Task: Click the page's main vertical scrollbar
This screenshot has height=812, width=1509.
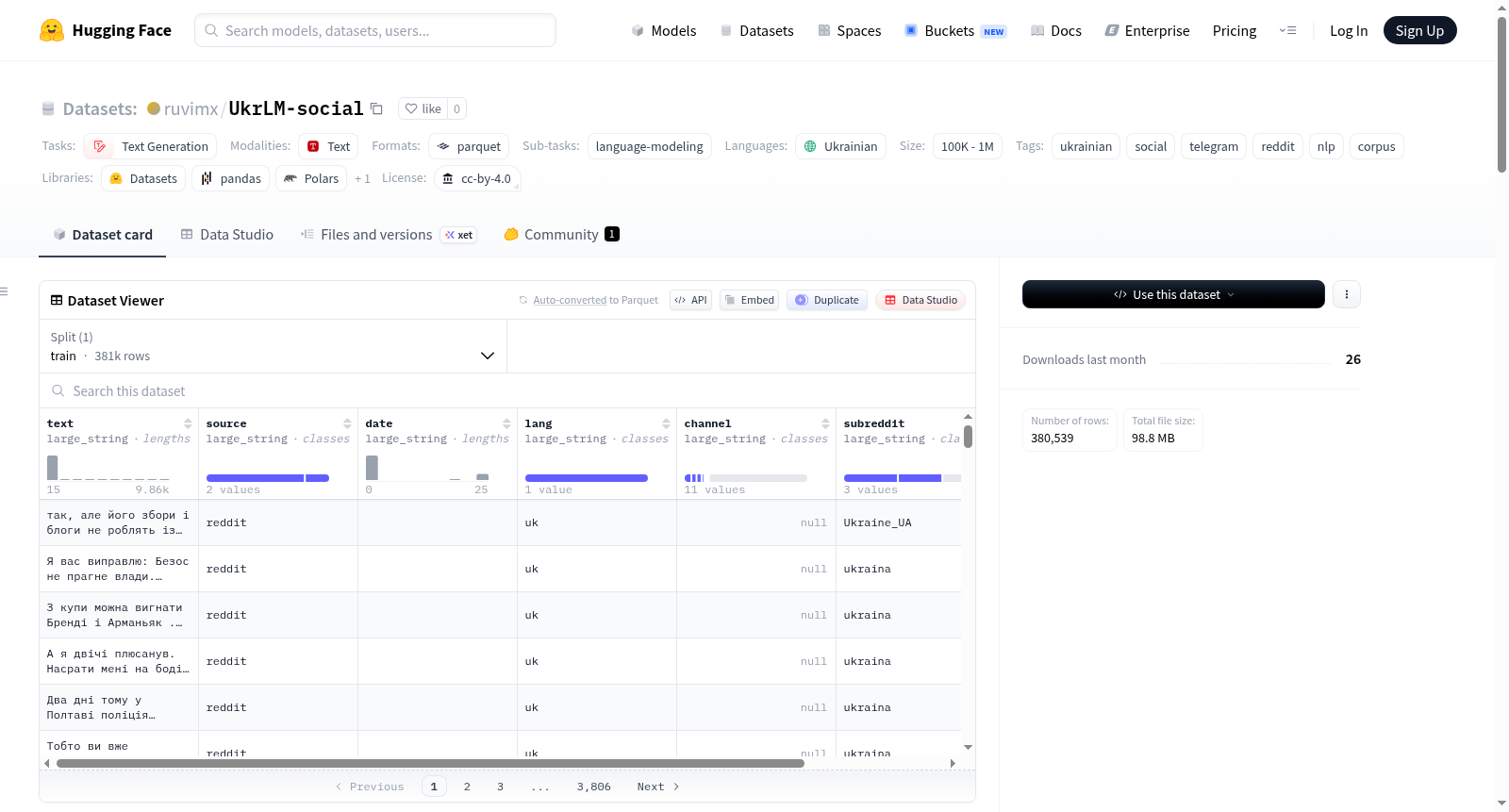Action: point(1501,94)
